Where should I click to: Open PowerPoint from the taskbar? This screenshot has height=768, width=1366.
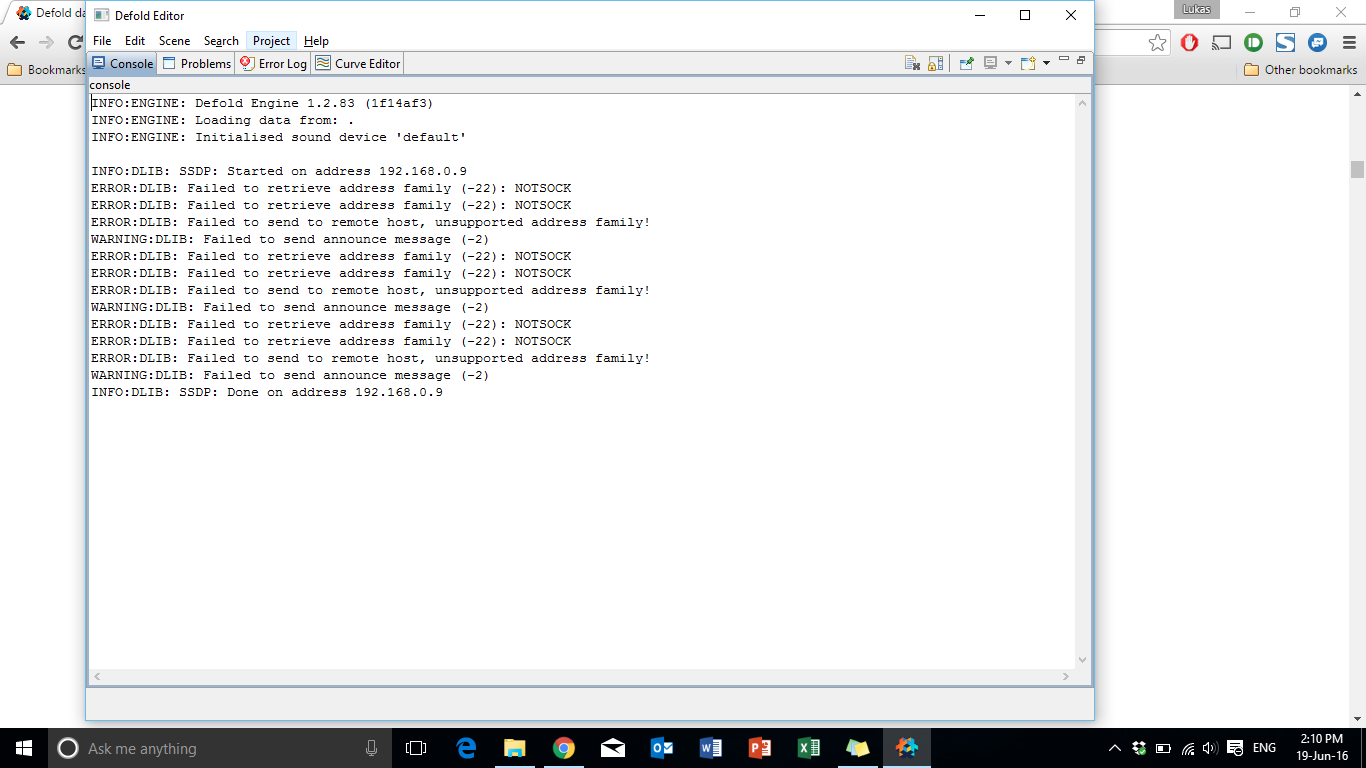[x=760, y=748]
